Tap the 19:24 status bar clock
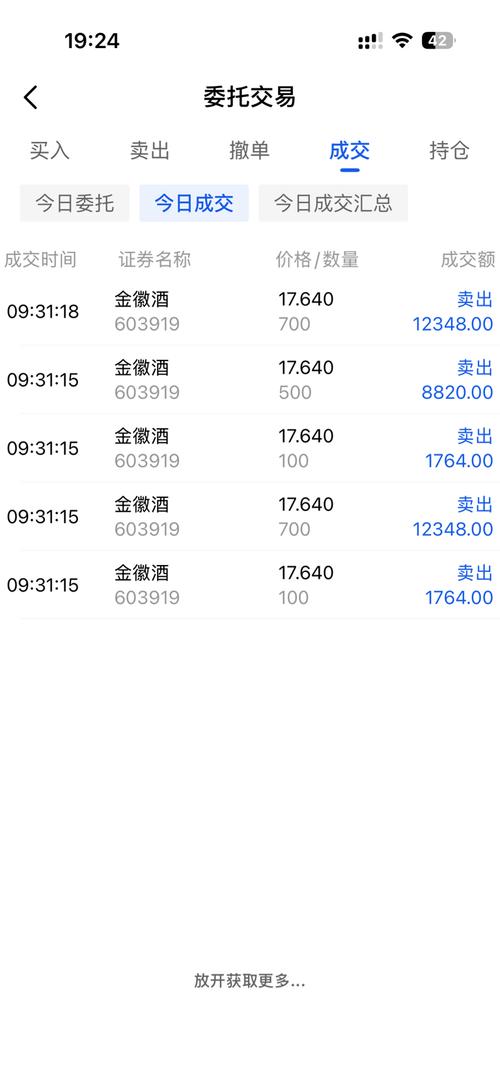The image size is (500, 1087). [x=92, y=41]
